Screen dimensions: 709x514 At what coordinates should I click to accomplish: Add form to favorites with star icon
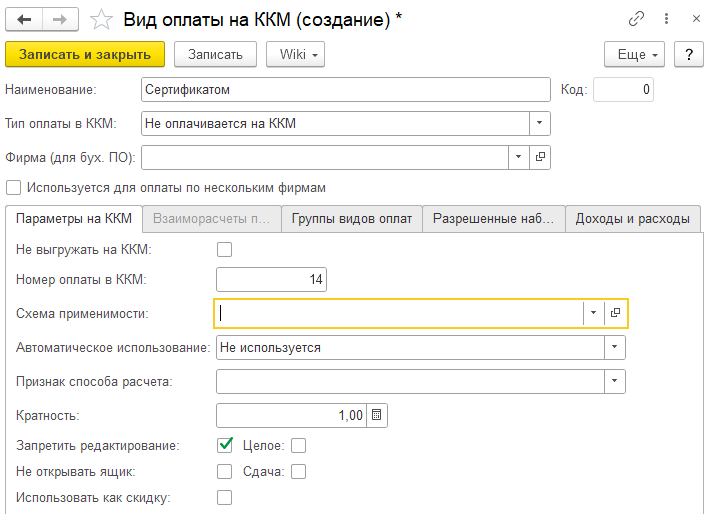click(x=101, y=18)
